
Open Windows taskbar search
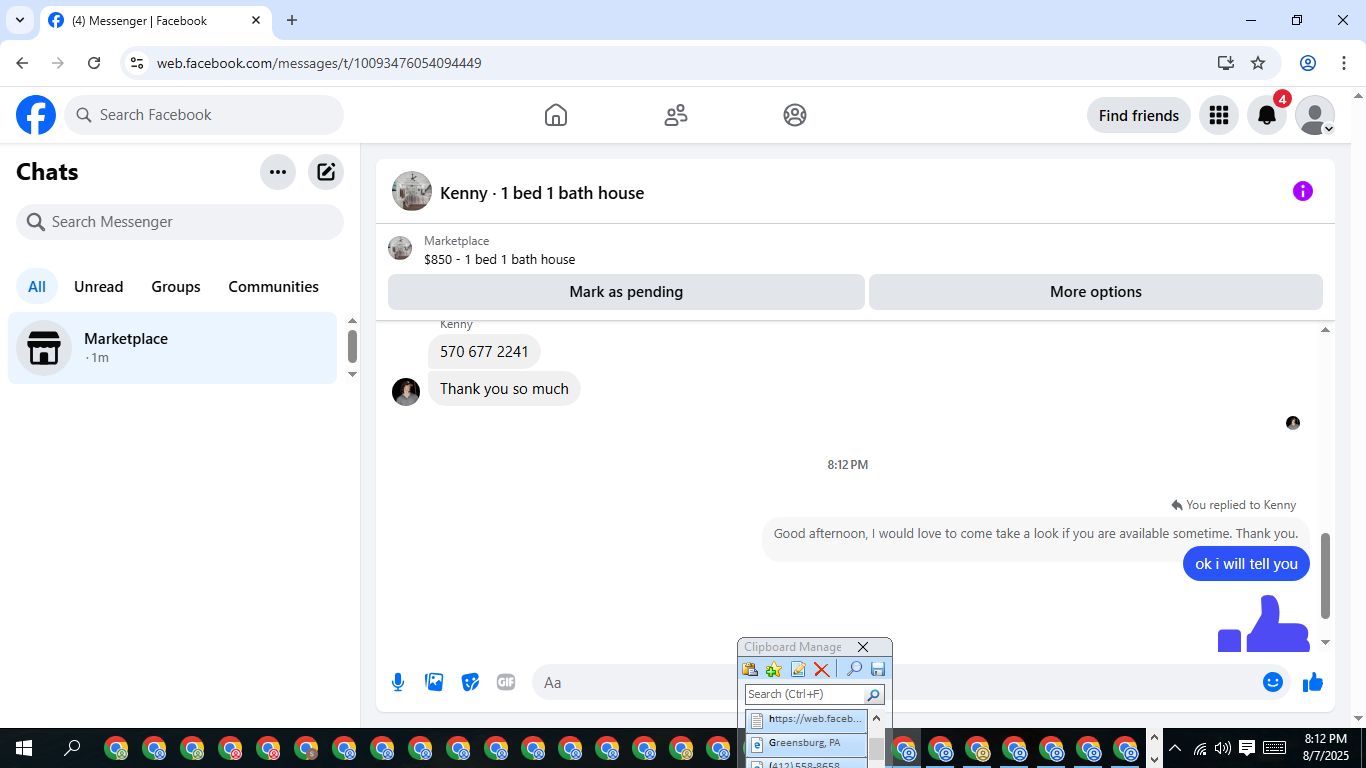pyautogui.click(x=72, y=748)
